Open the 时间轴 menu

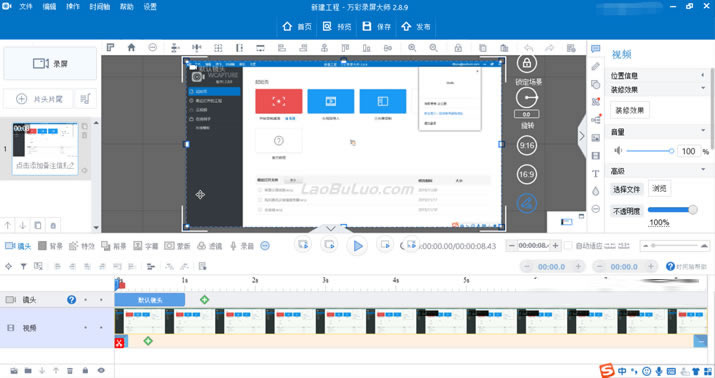(x=99, y=7)
